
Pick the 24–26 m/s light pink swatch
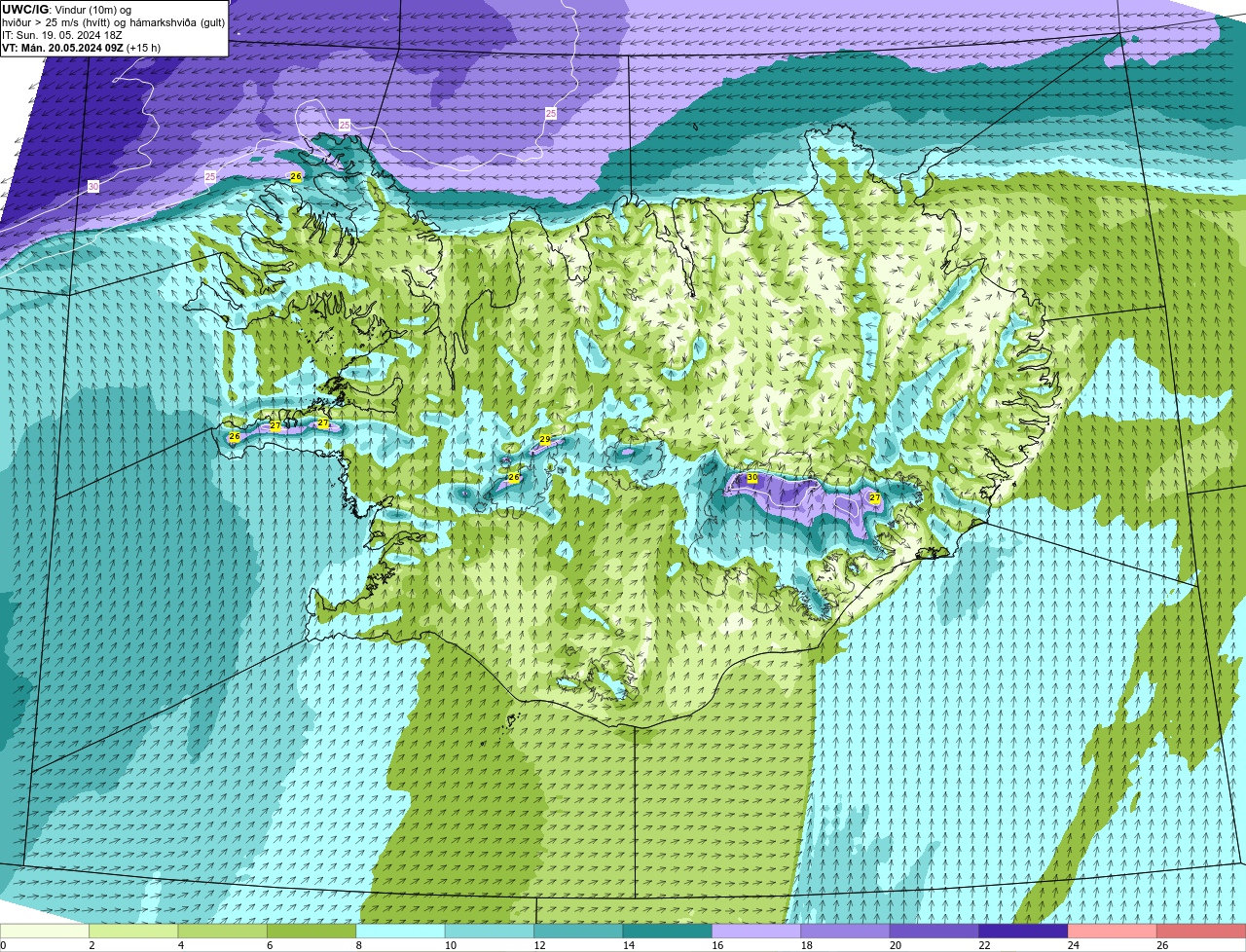click(1112, 931)
